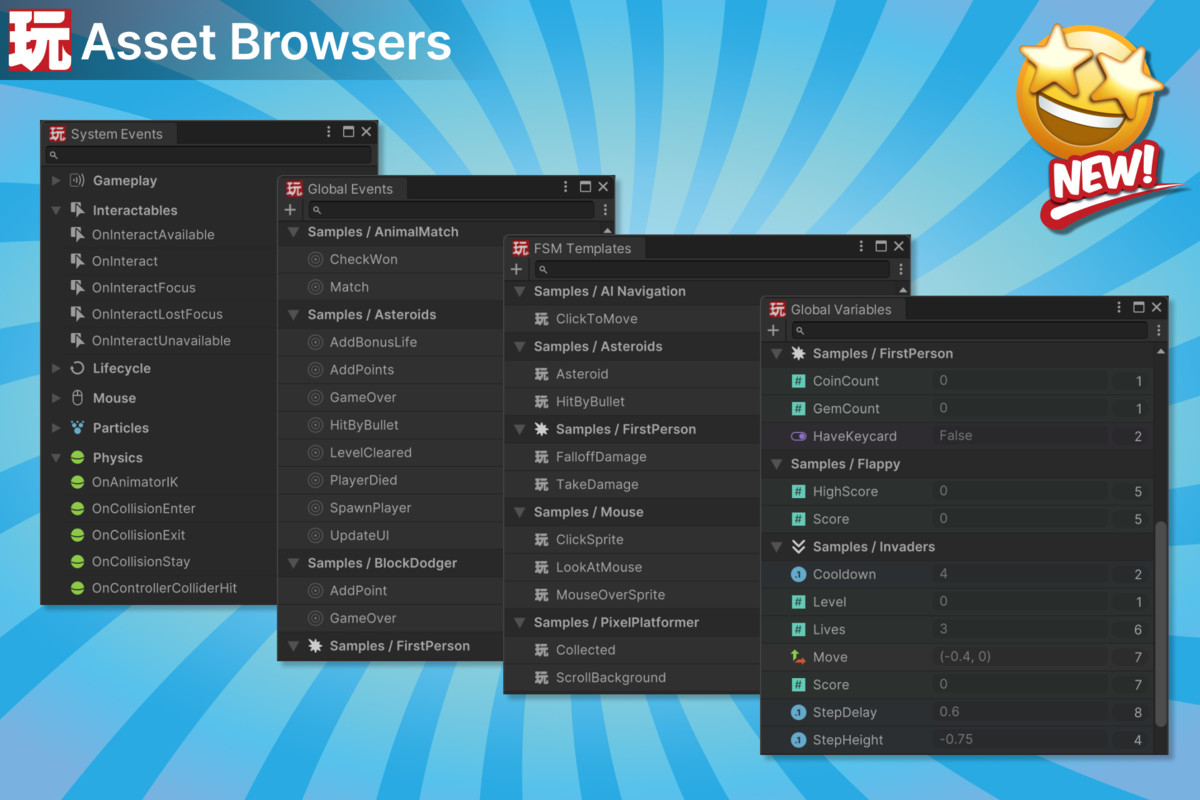The height and width of the screenshot is (800, 1200).
Task: Open FSM Templates window kebab menu
Action: pyautogui.click(x=861, y=246)
